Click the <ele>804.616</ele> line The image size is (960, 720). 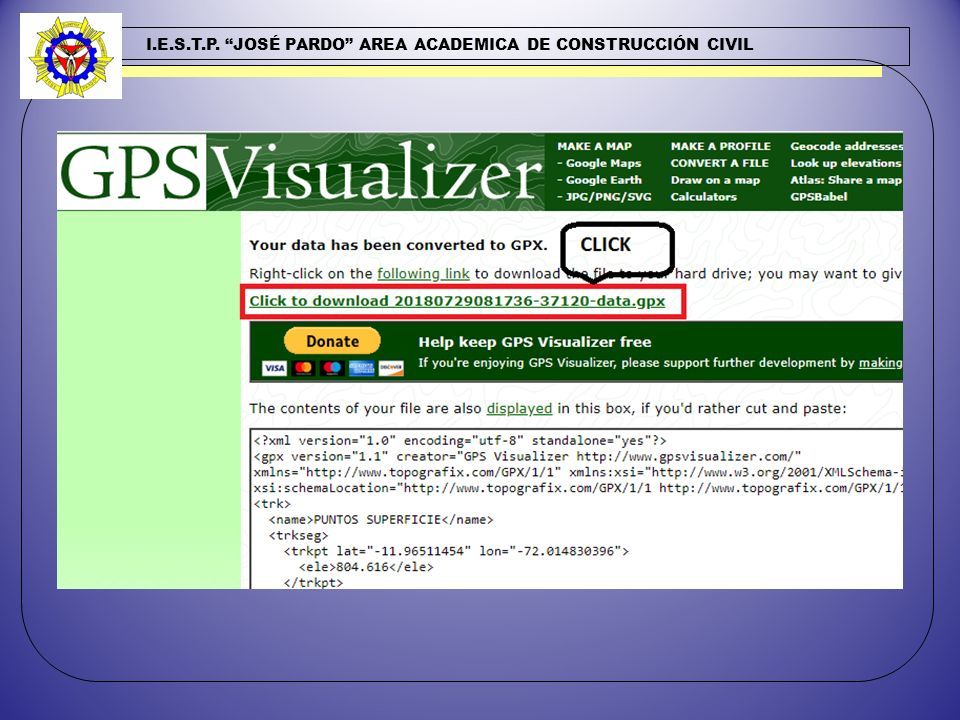(x=366, y=567)
